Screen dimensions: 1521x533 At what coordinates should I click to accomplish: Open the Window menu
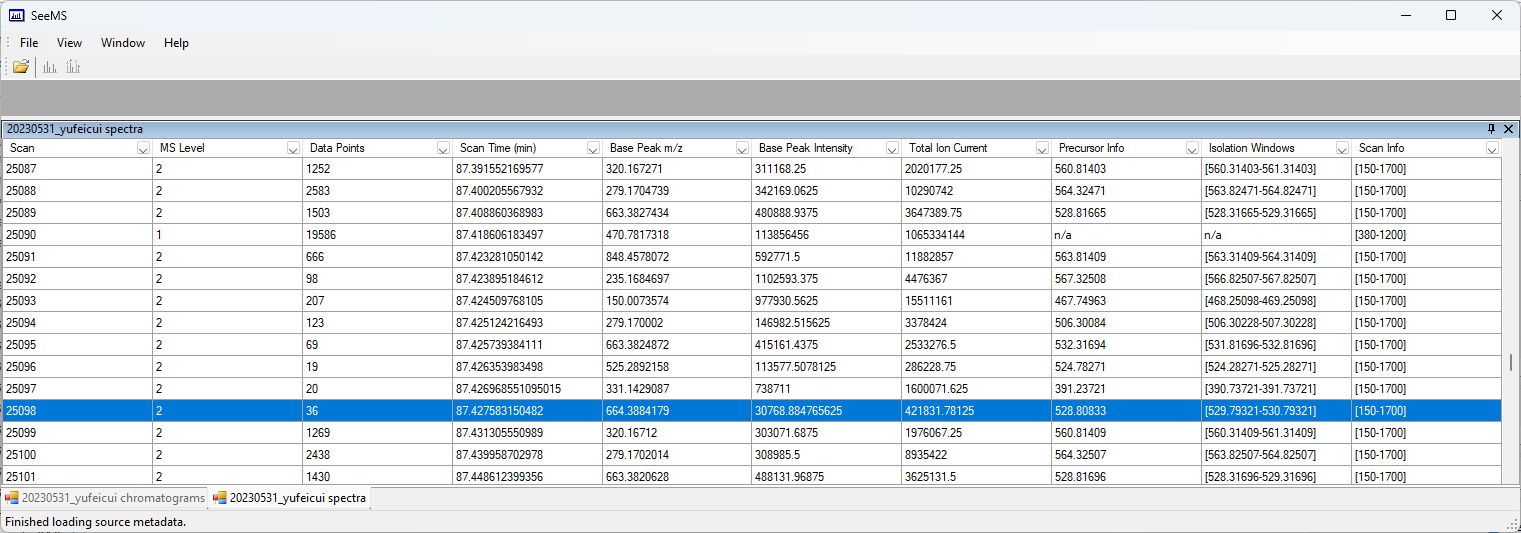pos(122,43)
